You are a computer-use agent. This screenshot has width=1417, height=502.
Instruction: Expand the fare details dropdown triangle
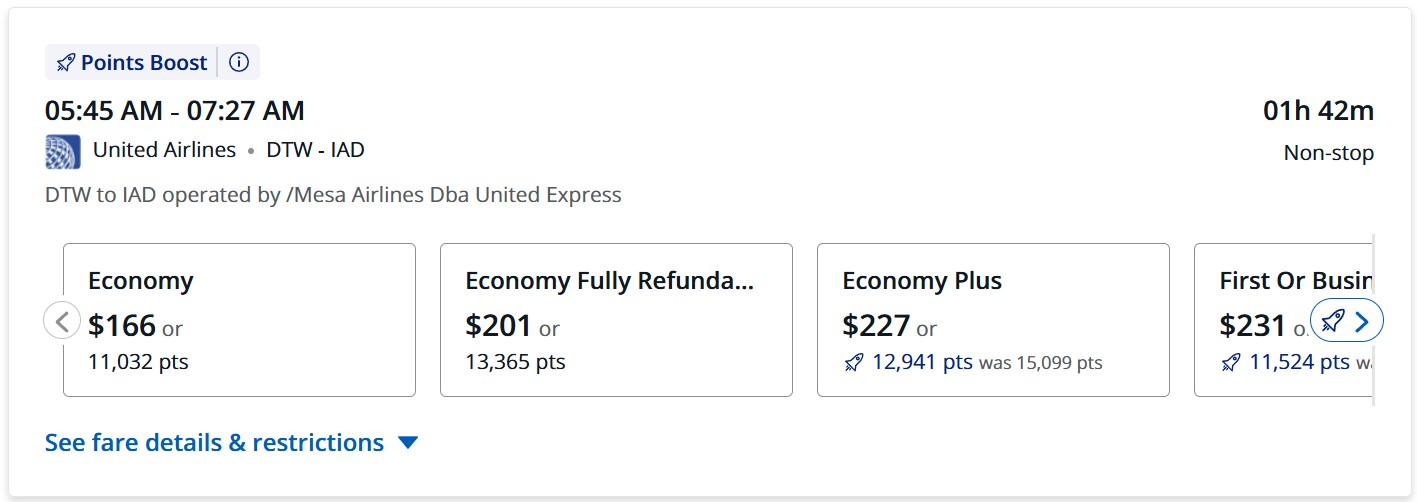(408, 442)
